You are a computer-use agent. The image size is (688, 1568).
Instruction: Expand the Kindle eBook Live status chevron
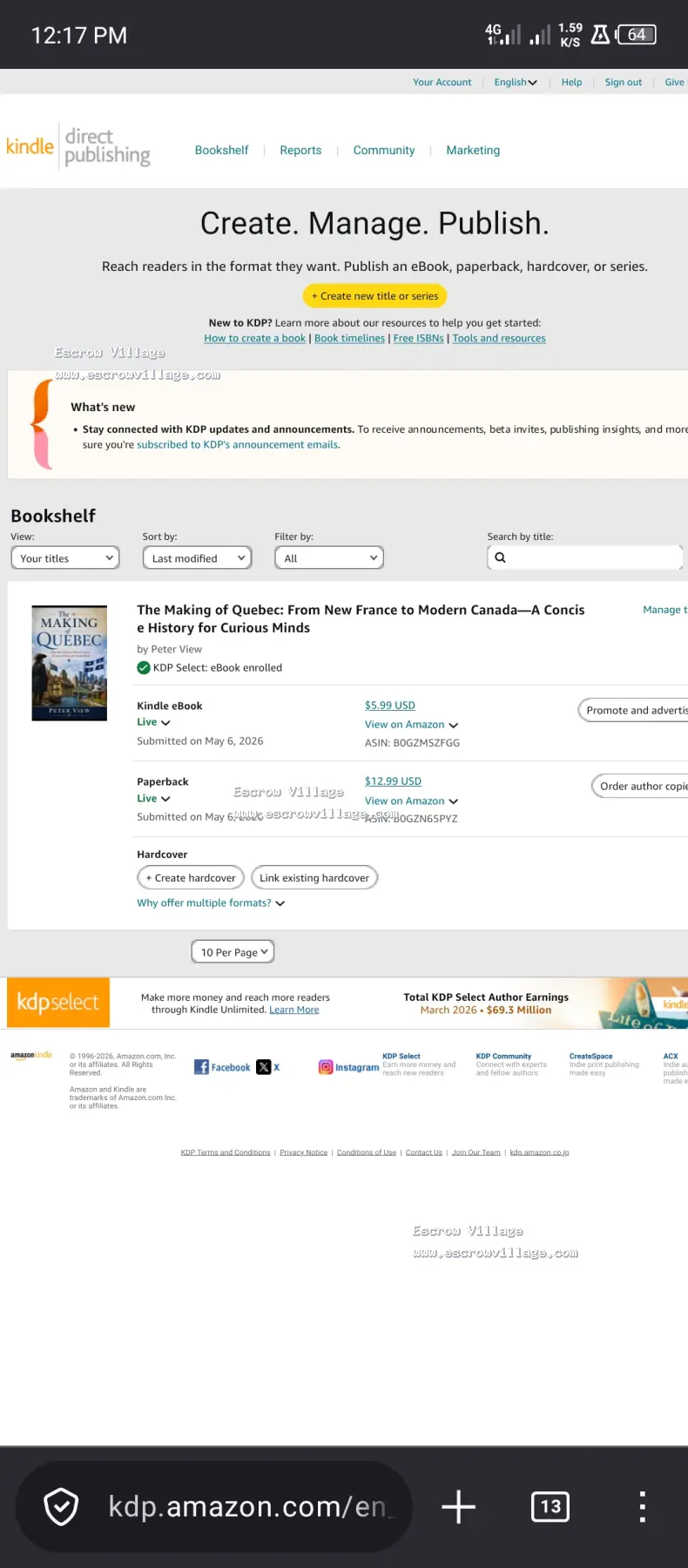pos(165,723)
